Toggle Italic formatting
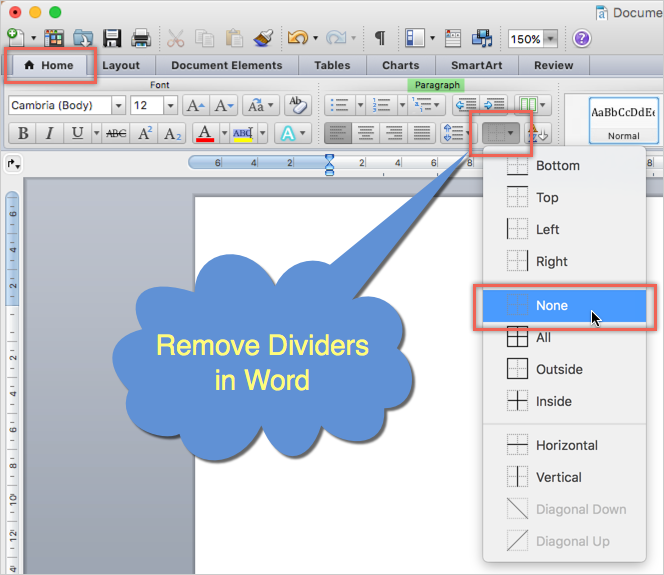 [x=50, y=133]
